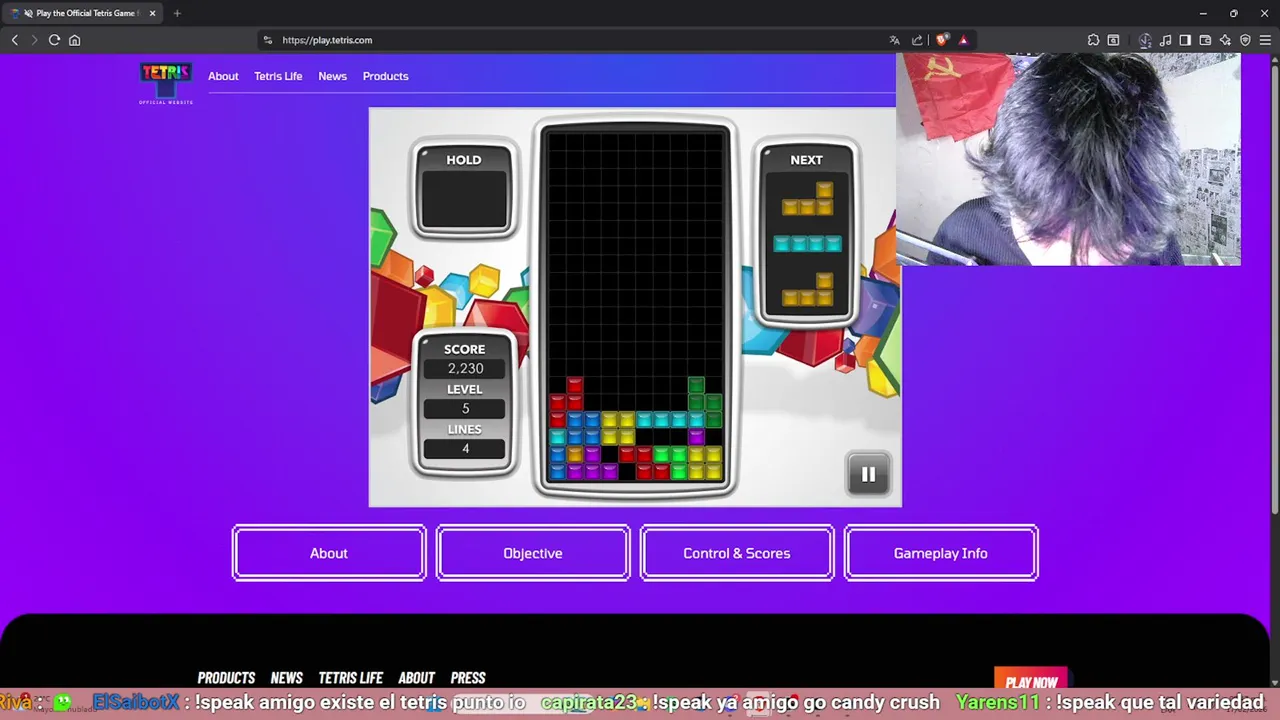Click the Tetris official website logo
Screen dimensions: 1280x720
coord(166,83)
